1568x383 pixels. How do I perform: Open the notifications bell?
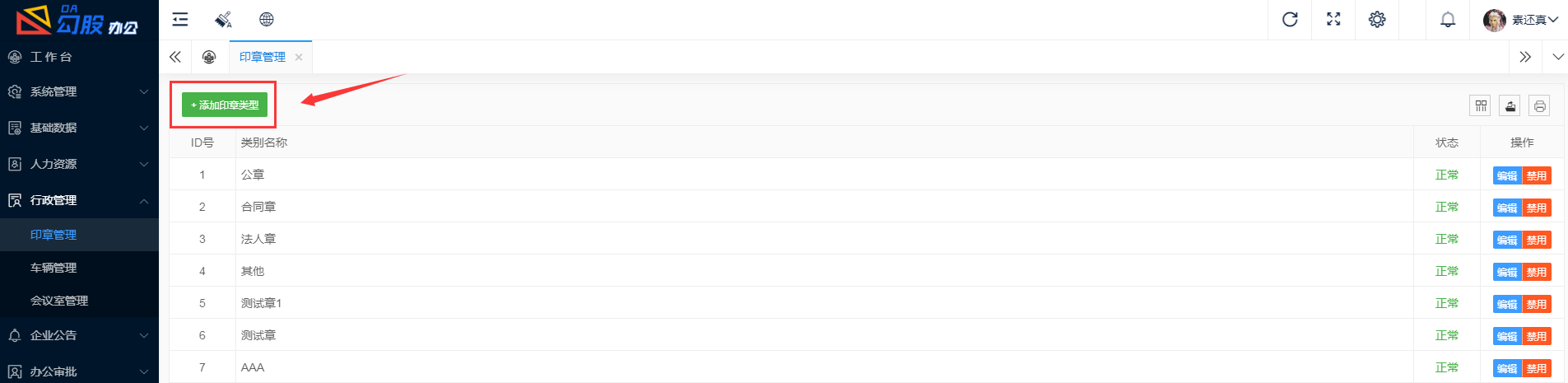(1448, 20)
